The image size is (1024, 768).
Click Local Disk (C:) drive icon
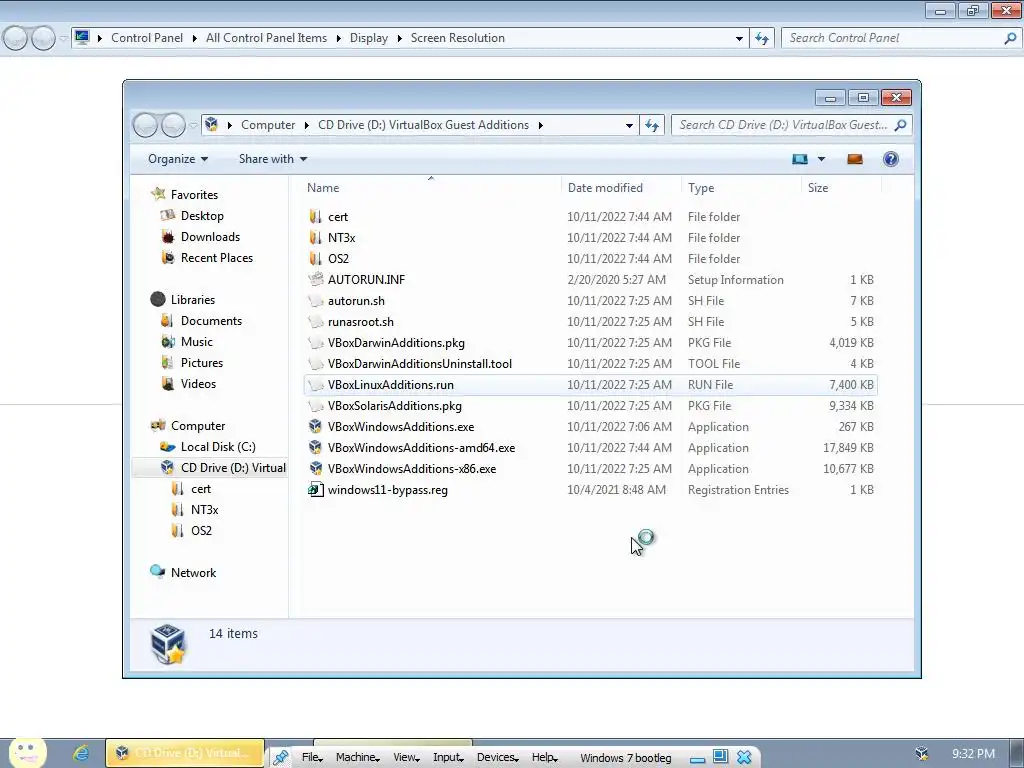pyautogui.click(x=168, y=447)
